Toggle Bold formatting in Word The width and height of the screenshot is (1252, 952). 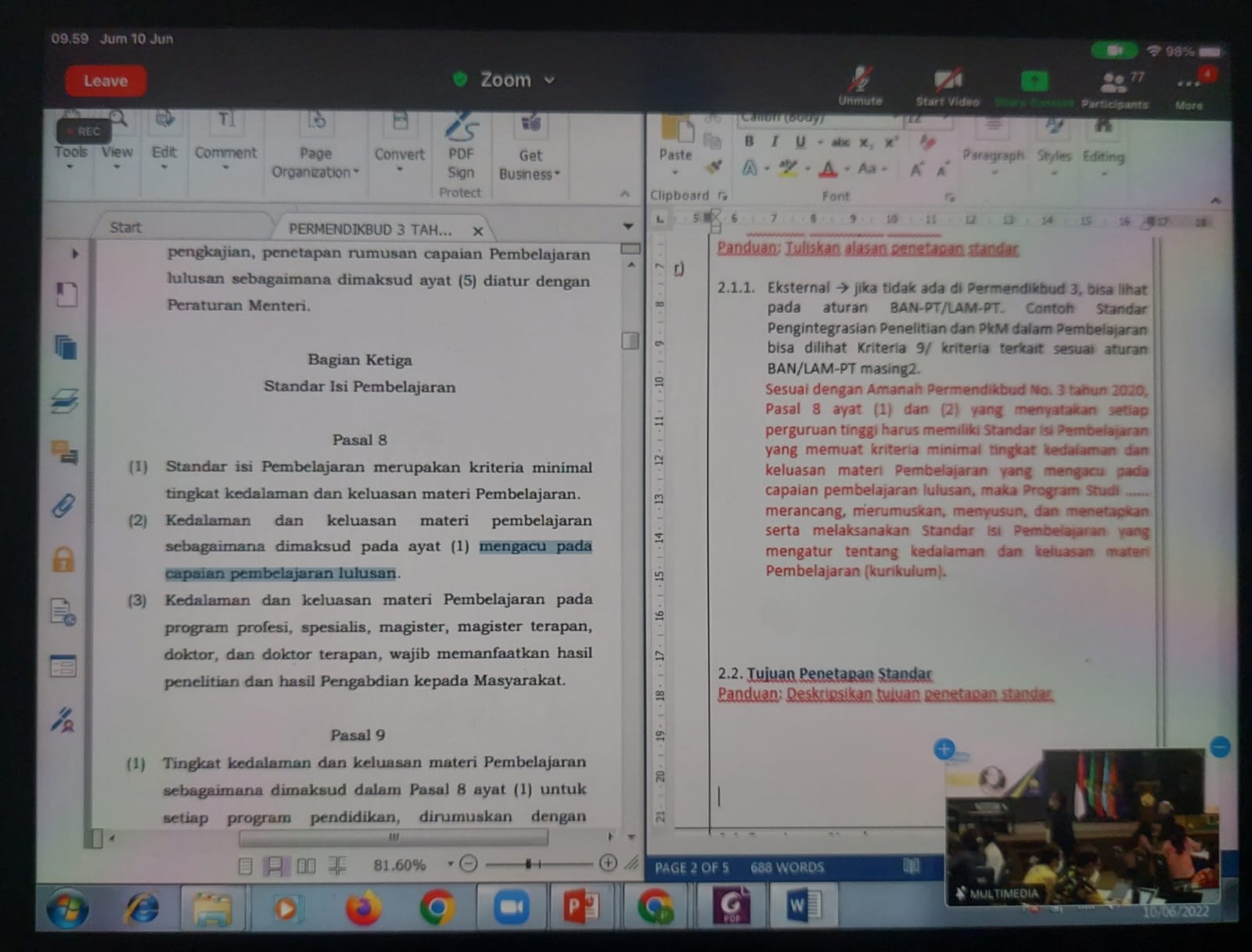[749, 142]
